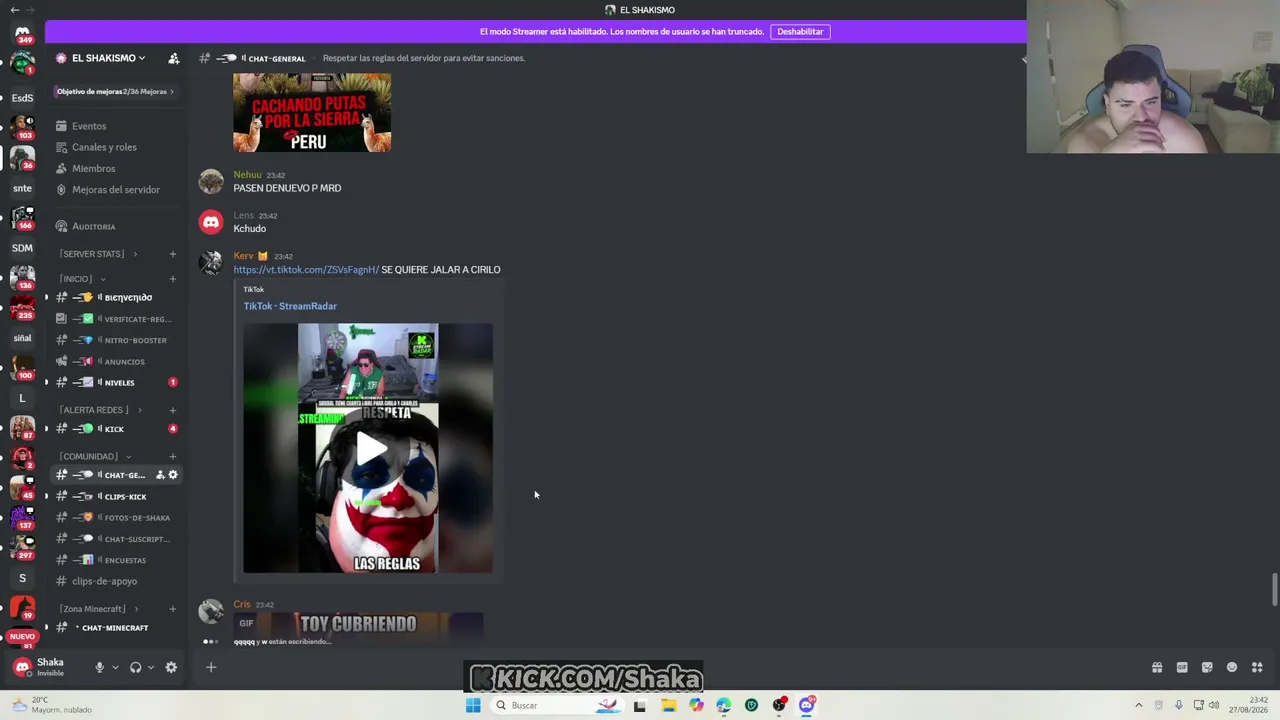Expand microphone input options arrow

tap(115, 667)
